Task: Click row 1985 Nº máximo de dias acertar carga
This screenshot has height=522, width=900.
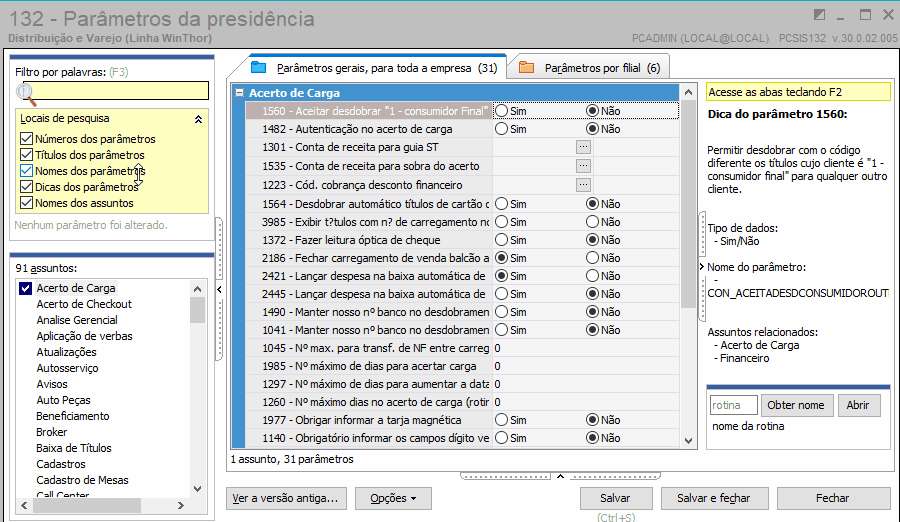Action: (462, 366)
